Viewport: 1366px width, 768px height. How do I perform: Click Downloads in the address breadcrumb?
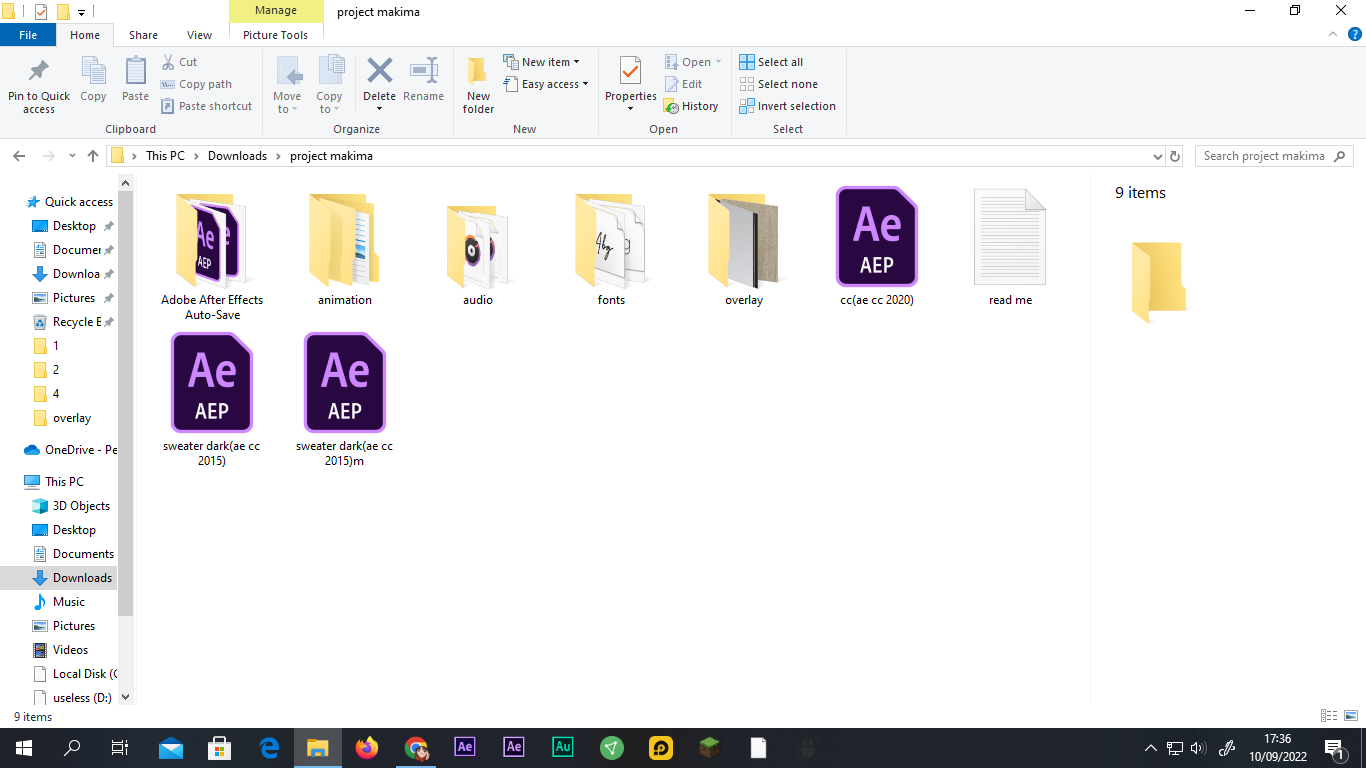[x=237, y=156]
